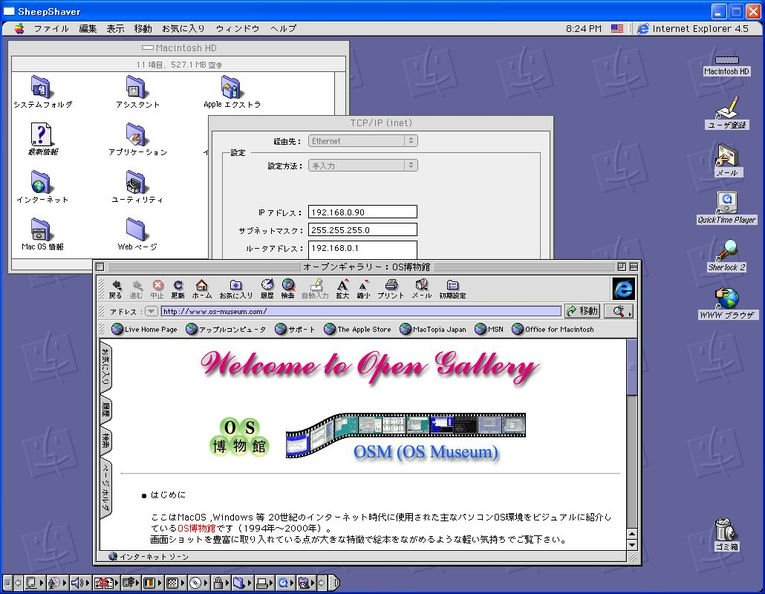The width and height of the screenshot is (765, 594).
Task: Select QuickTime Player desktop icon
Action: 726,208
